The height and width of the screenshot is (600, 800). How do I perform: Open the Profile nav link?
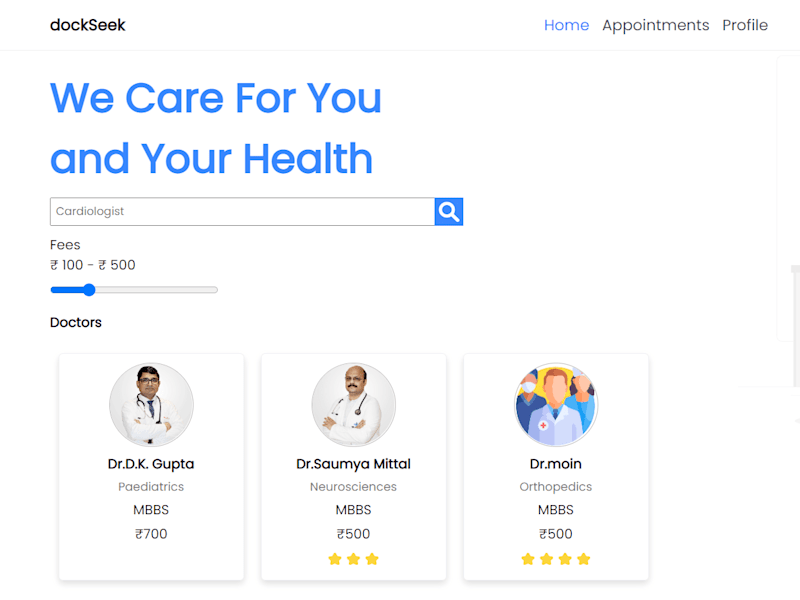745,25
